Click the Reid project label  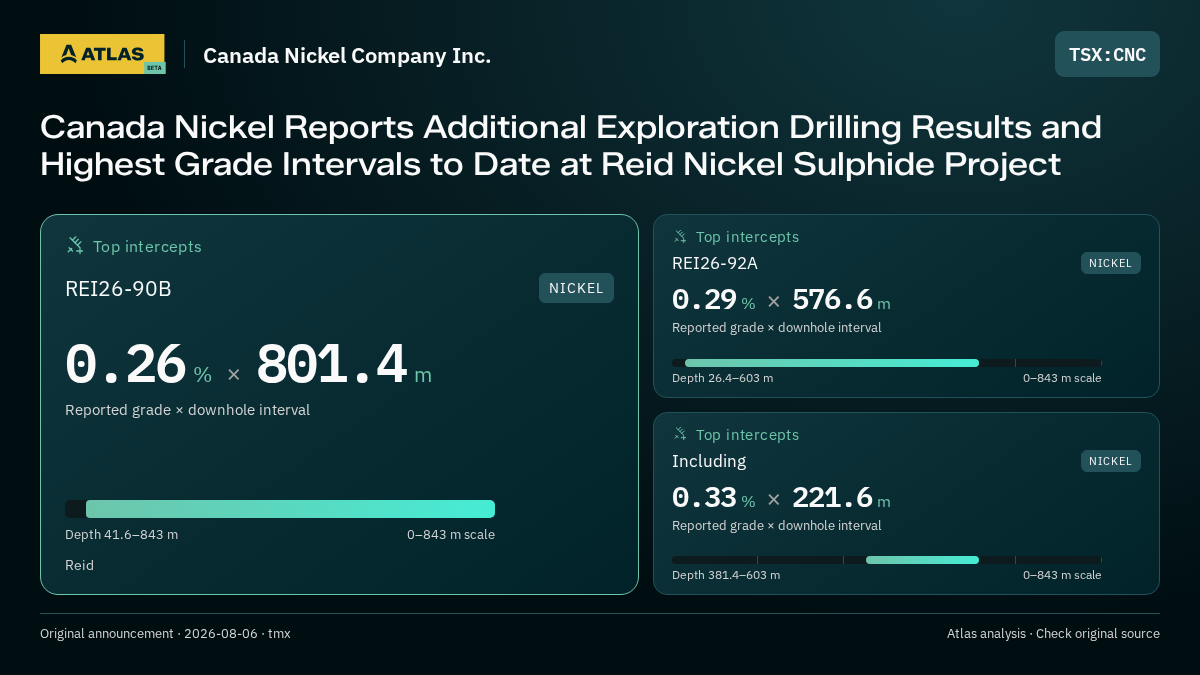[79, 565]
